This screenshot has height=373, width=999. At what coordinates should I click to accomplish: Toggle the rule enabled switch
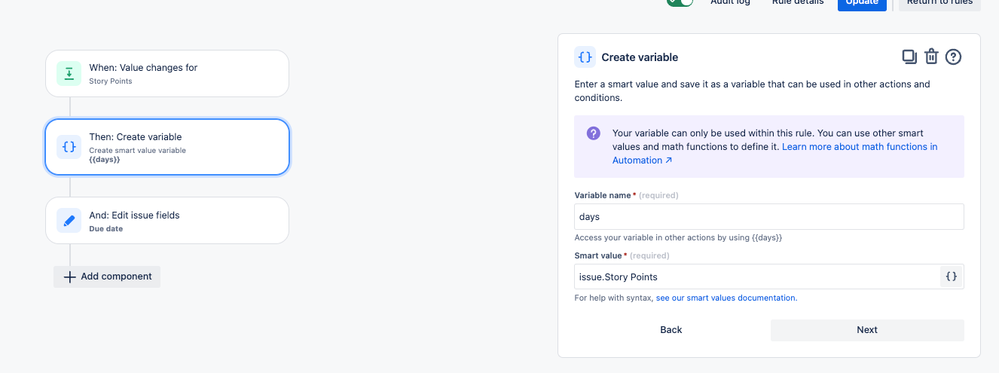(680, 2)
